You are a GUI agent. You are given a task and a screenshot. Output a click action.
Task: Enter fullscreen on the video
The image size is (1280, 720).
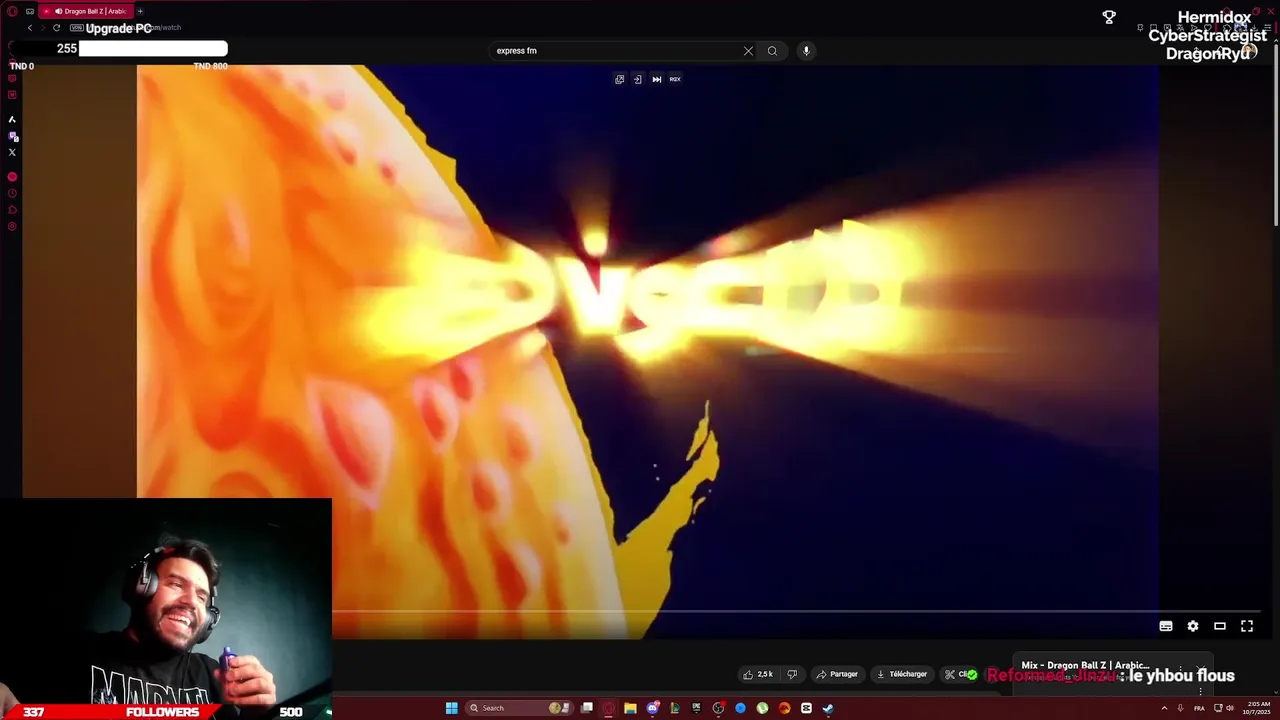point(1247,626)
